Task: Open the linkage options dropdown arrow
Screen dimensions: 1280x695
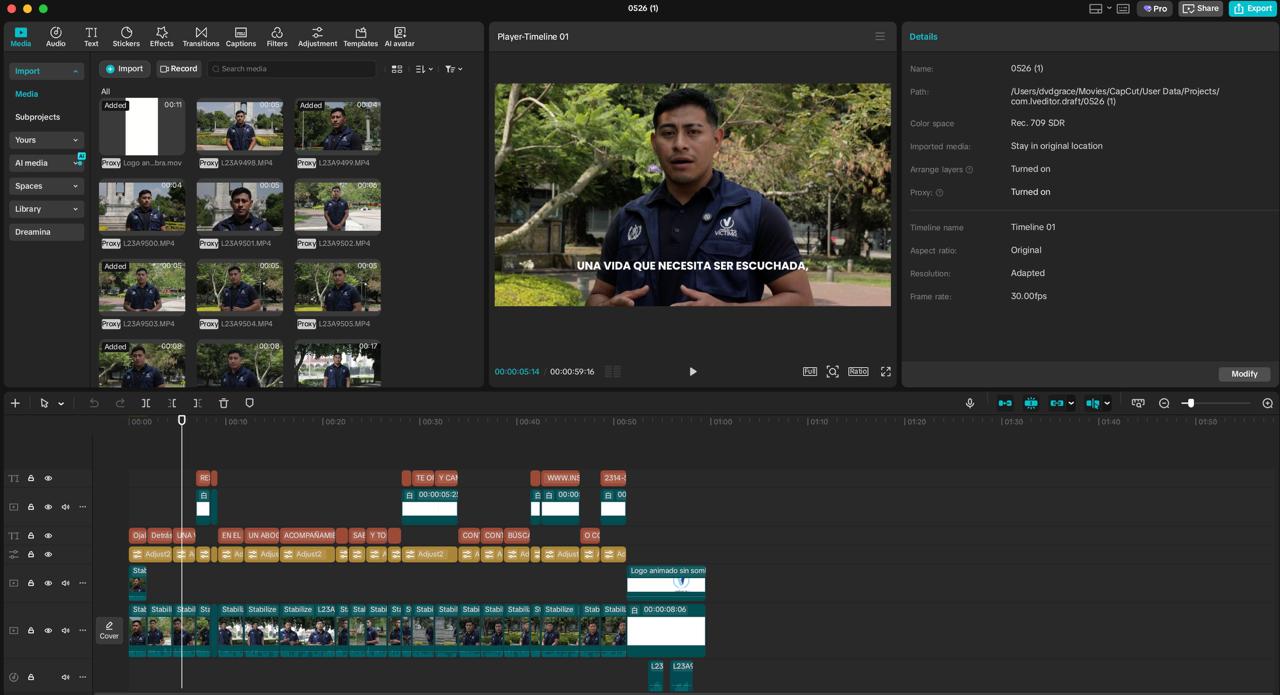Action: (x=1071, y=403)
